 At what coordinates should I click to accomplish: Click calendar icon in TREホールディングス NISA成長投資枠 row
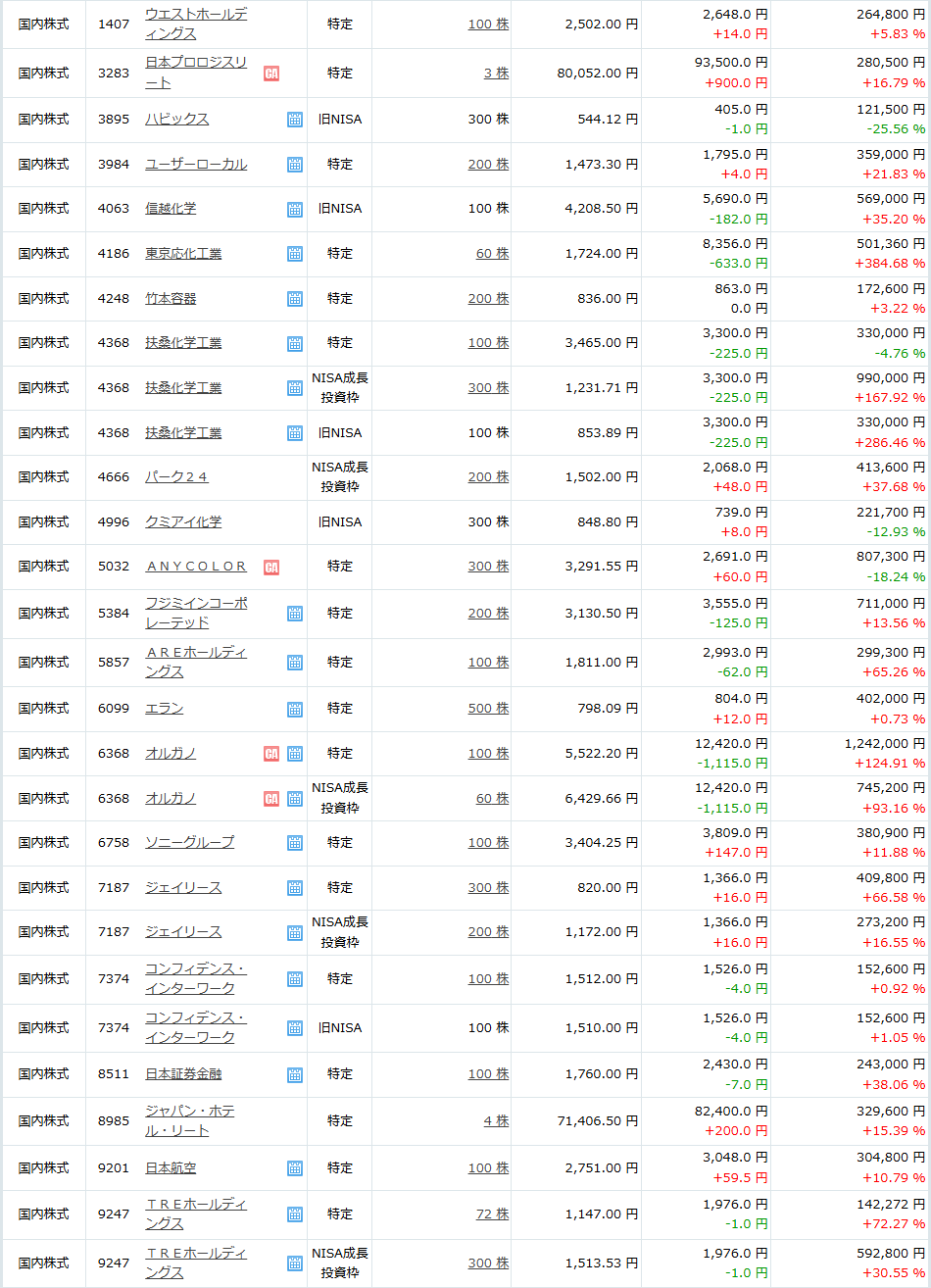pyautogui.click(x=295, y=1263)
